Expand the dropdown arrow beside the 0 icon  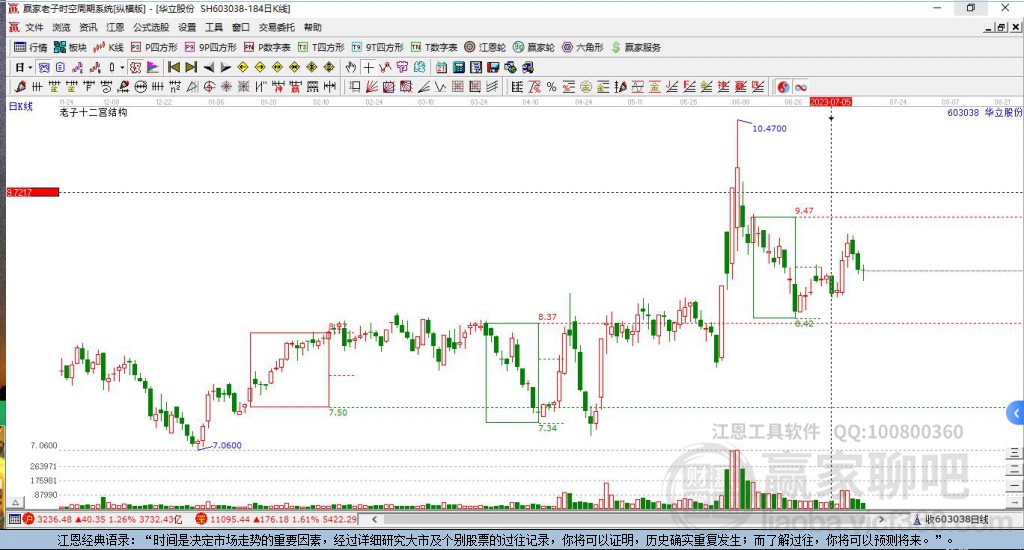tap(122, 67)
